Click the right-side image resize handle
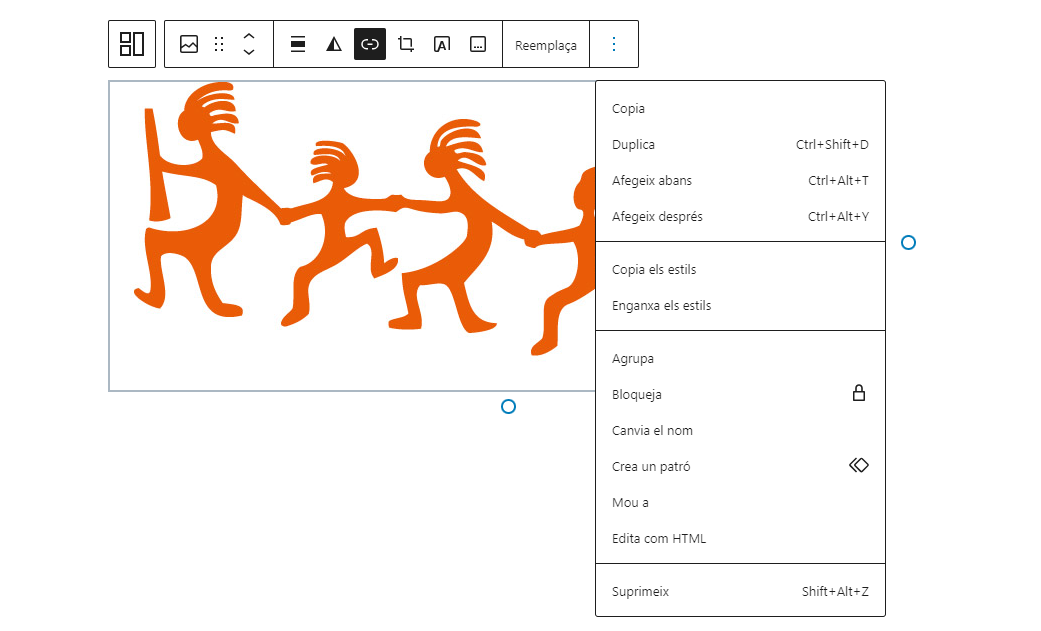The width and height of the screenshot is (1041, 631). (908, 243)
